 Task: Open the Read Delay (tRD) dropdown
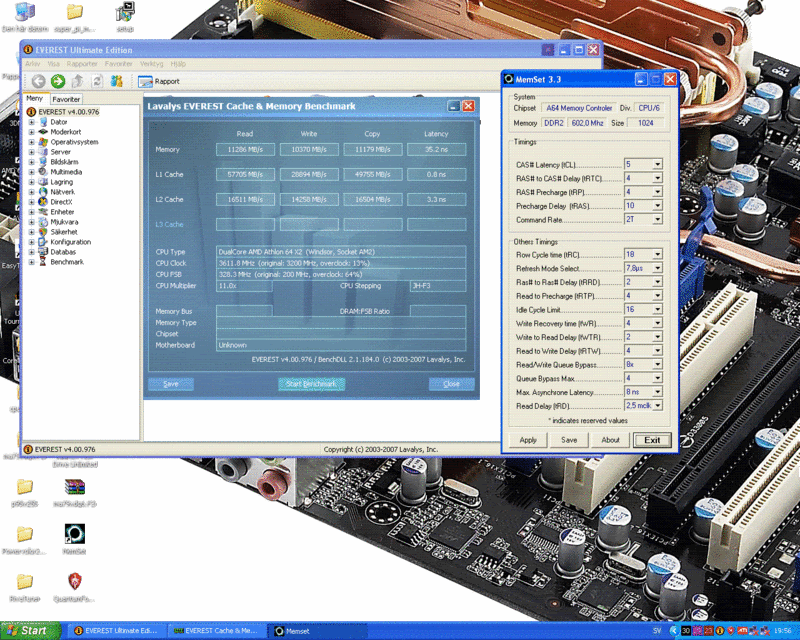[657, 406]
